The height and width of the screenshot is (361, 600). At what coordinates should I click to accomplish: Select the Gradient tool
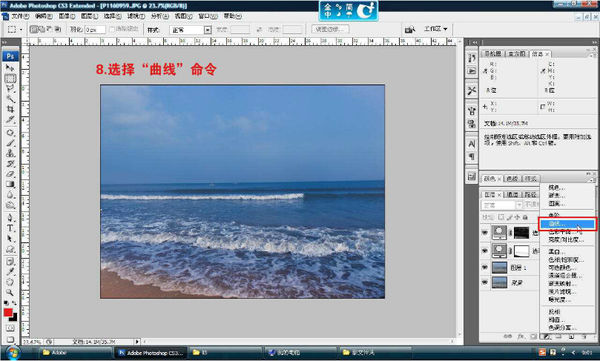(x=10, y=184)
